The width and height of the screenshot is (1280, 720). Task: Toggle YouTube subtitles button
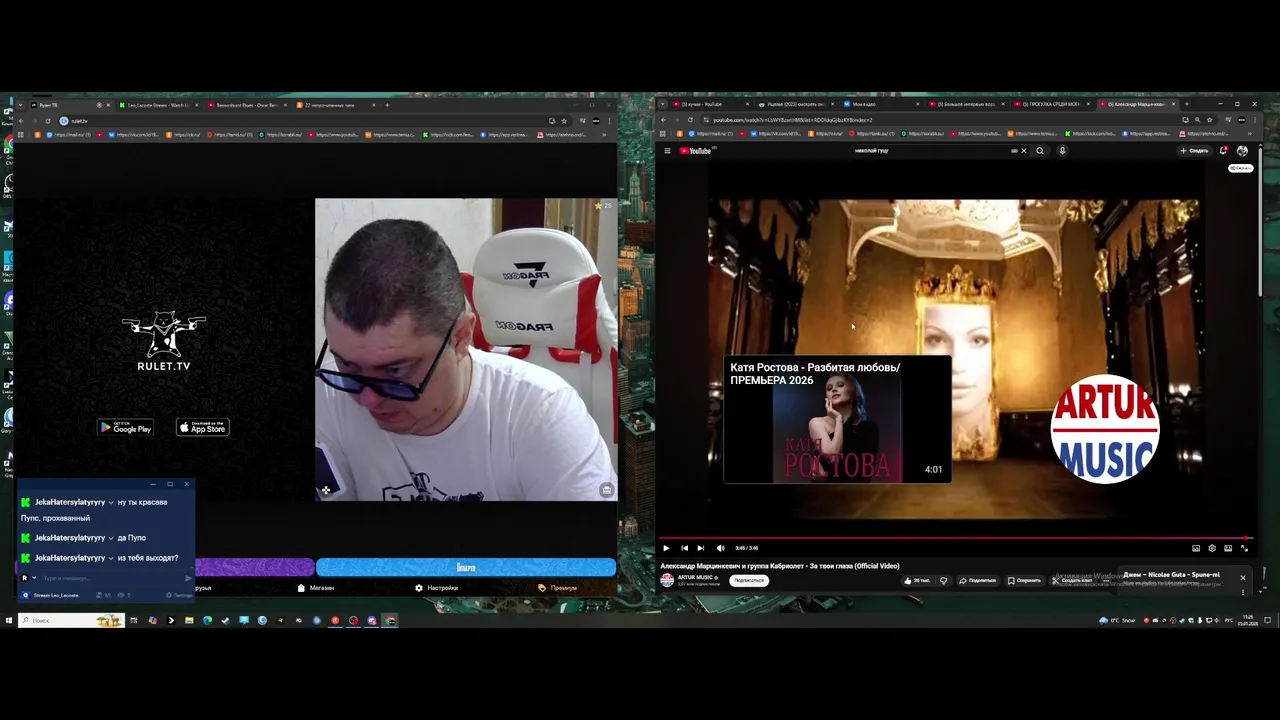1196,548
